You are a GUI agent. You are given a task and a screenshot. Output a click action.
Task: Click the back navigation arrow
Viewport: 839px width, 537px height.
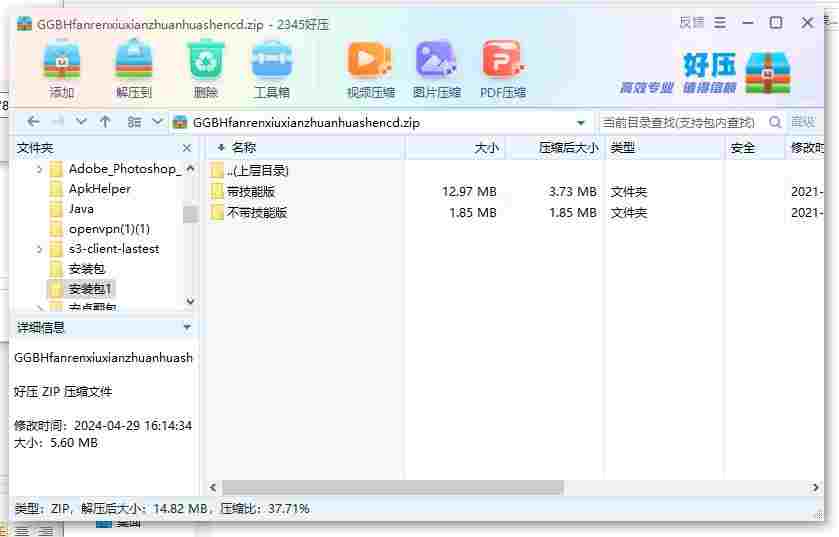33,122
